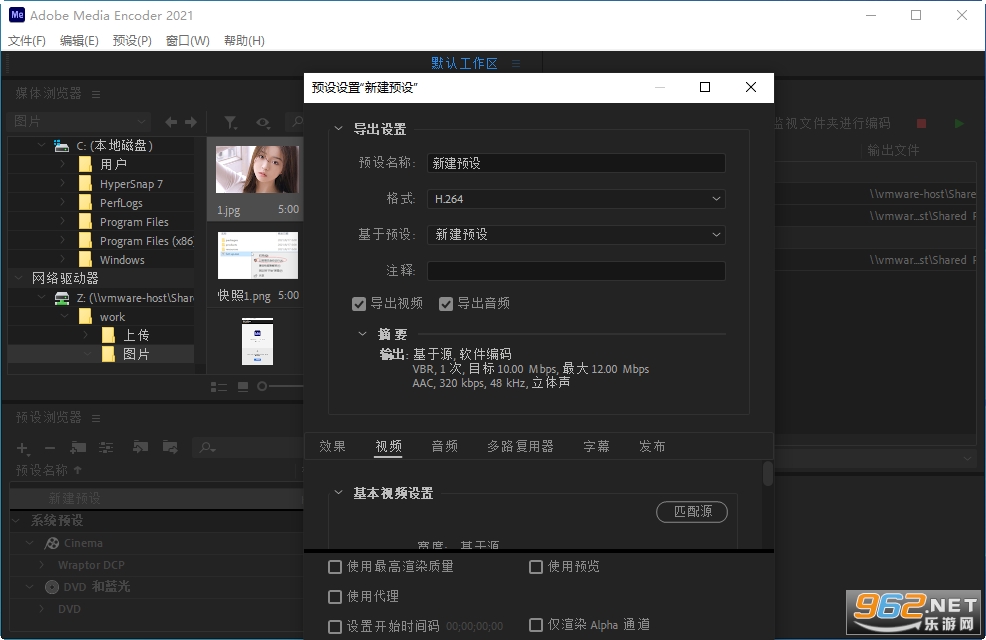Create new preset group folder icon

click(78, 447)
